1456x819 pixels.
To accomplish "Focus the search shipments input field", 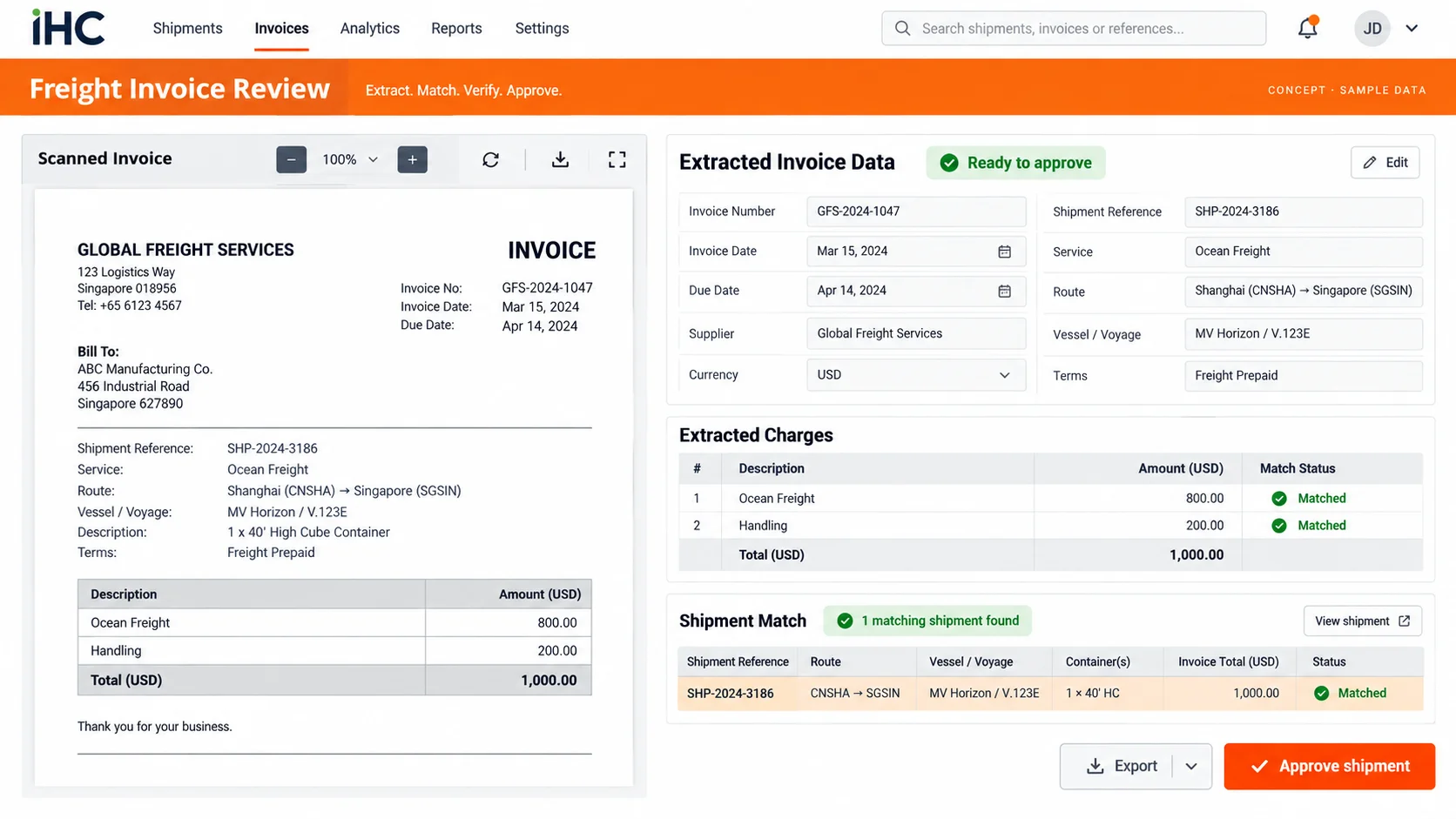I will click(x=1074, y=29).
